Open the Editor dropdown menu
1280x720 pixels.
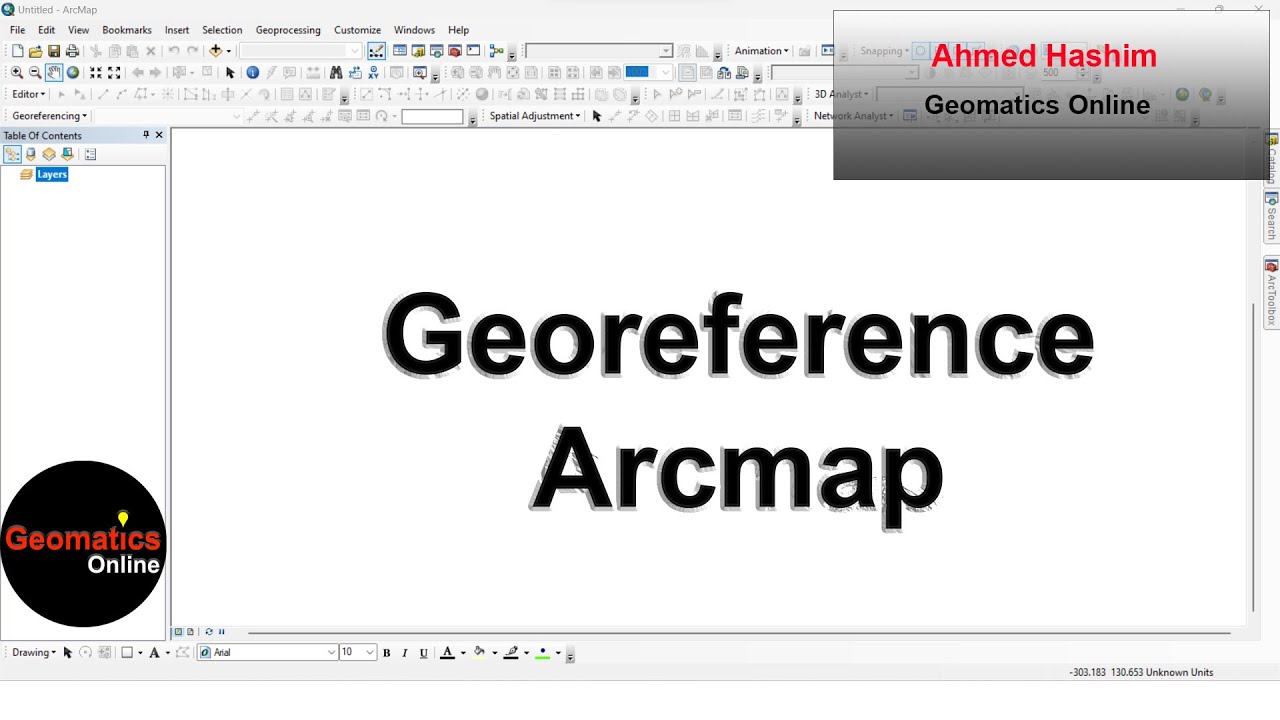[28, 94]
